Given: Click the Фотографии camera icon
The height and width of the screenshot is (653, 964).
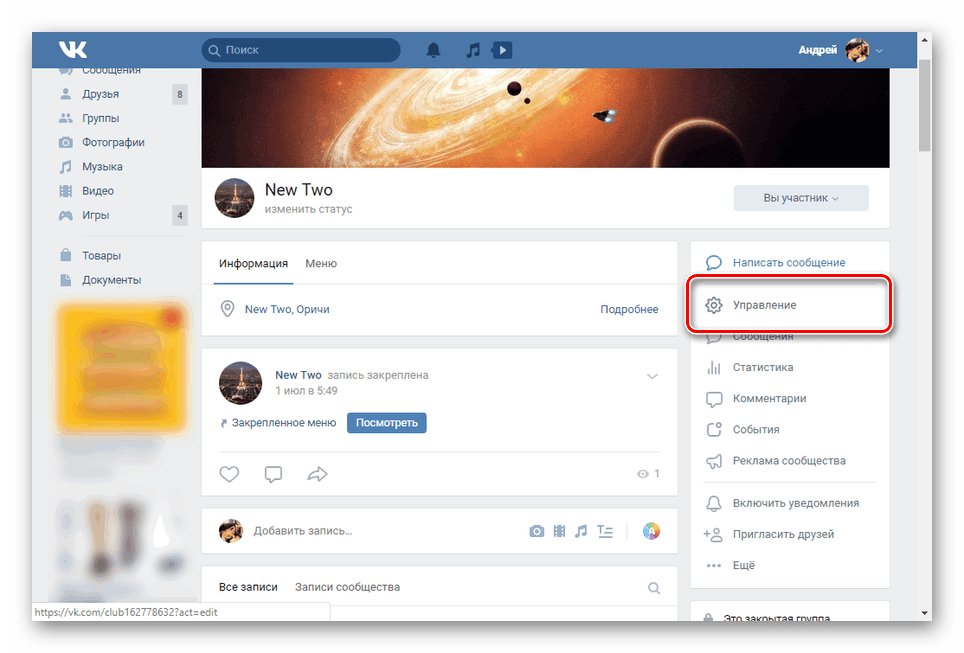Looking at the screenshot, I should tap(65, 143).
